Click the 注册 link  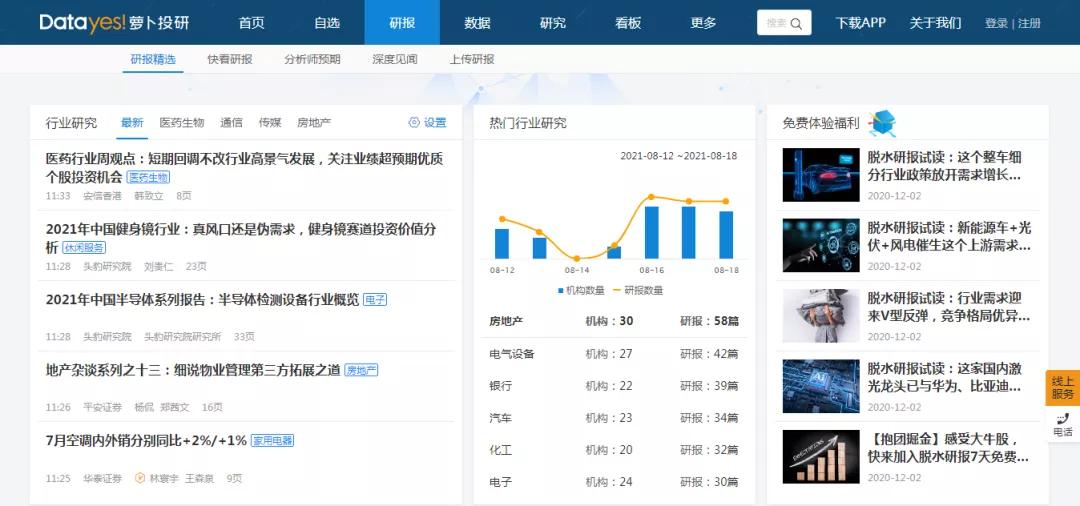[1029, 23]
